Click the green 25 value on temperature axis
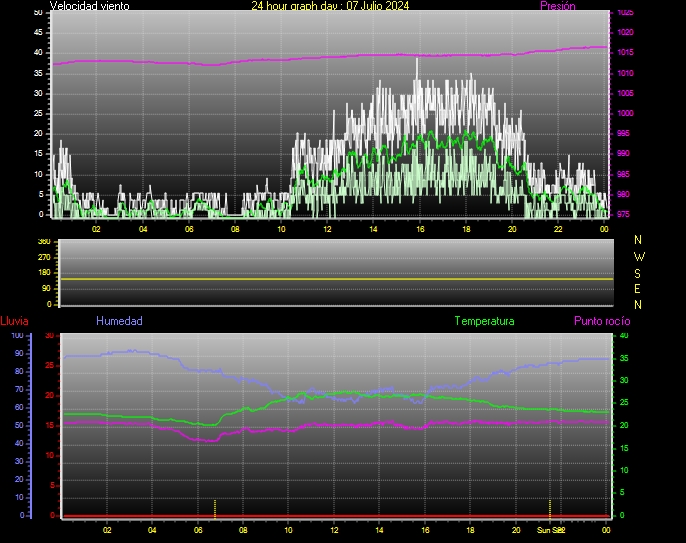Image resolution: width=686 pixels, height=543 pixels. (623, 403)
